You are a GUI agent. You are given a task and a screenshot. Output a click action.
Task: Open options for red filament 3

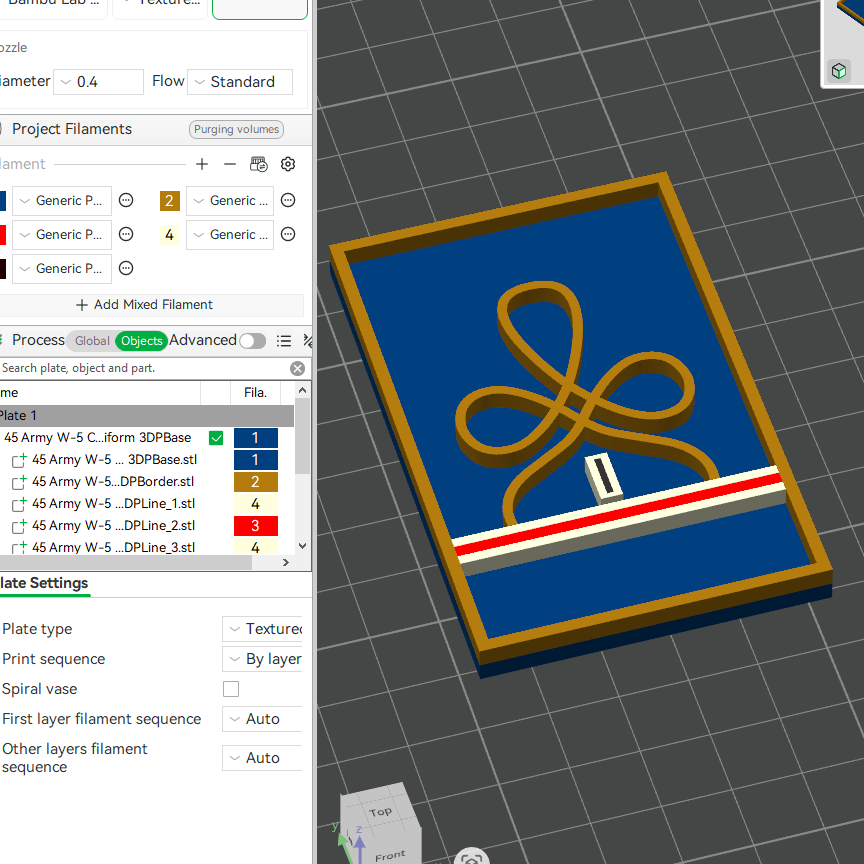(x=126, y=234)
